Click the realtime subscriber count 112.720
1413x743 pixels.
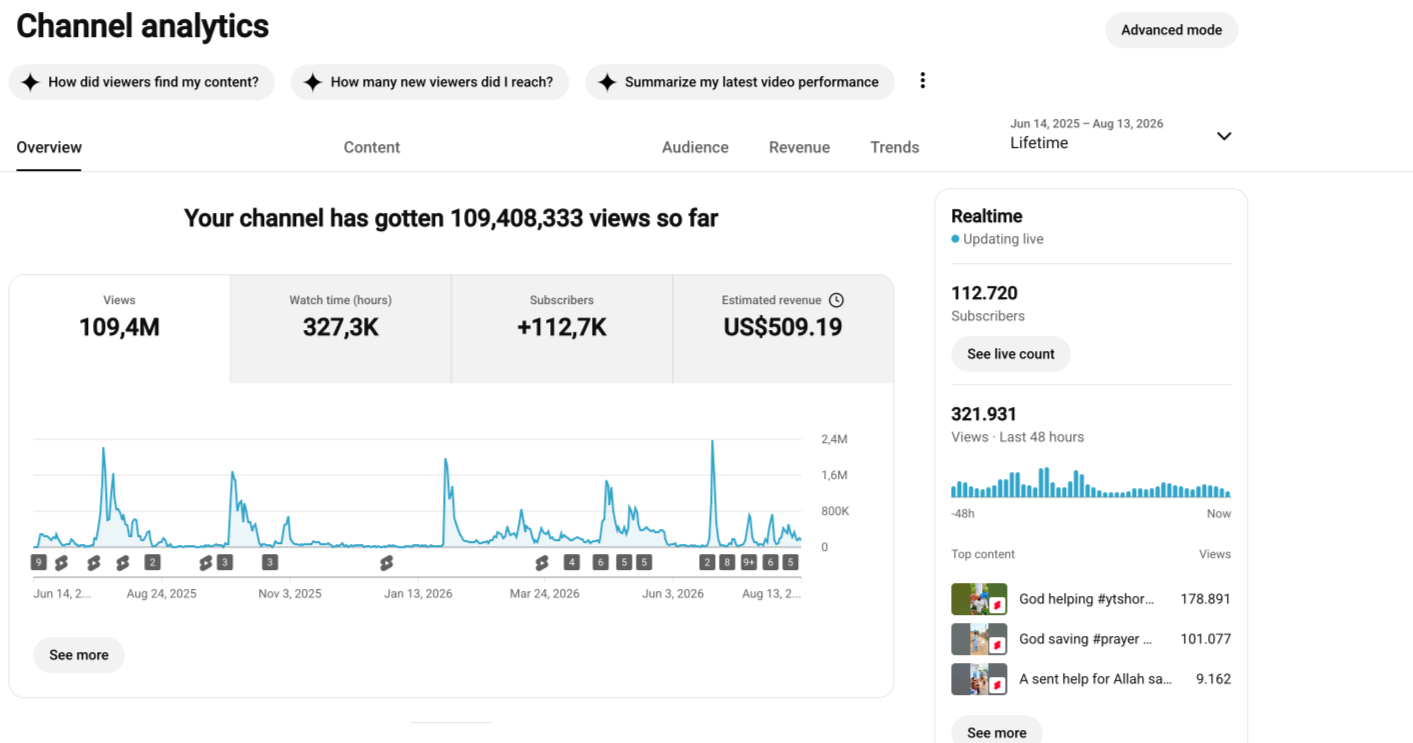984,293
